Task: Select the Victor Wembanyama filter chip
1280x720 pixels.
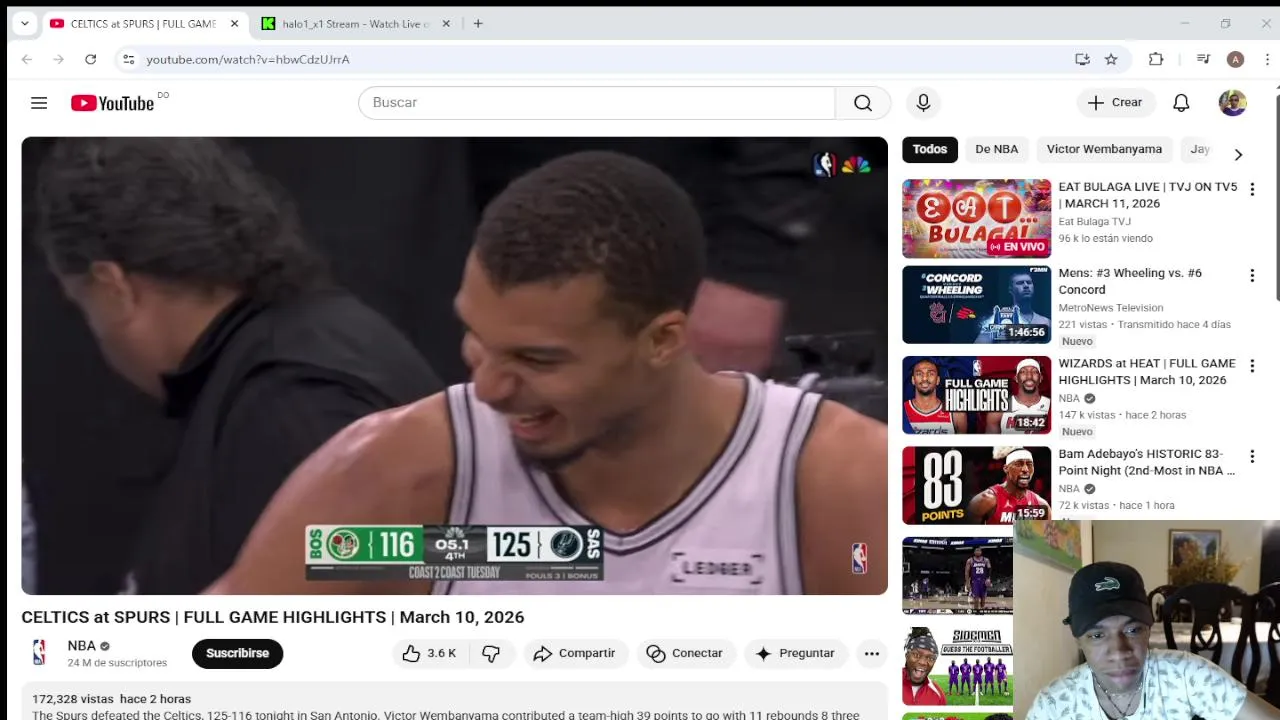Action: (x=1104, y=149)
